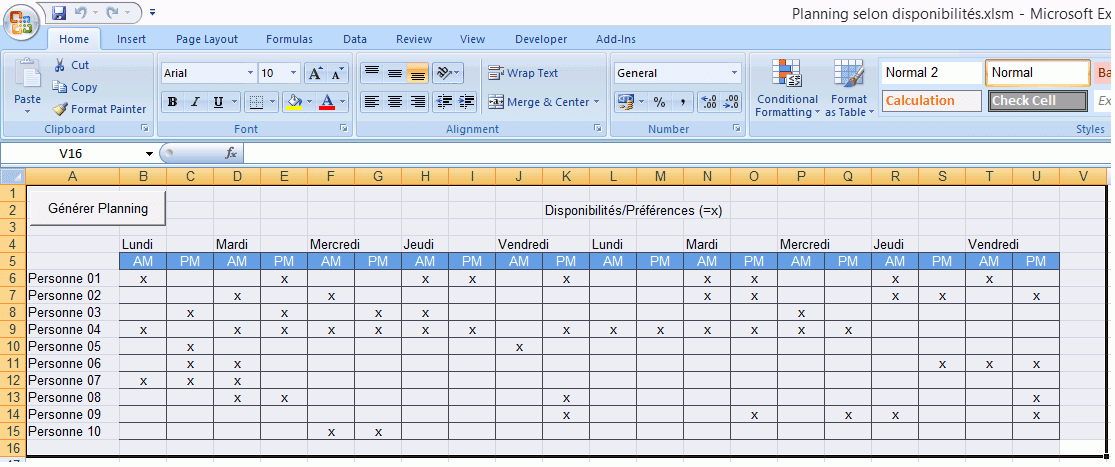The width and height of the screenshot is (1115, 467).
Task: Click the Insert Function fx icon
Action: [231, 153]
